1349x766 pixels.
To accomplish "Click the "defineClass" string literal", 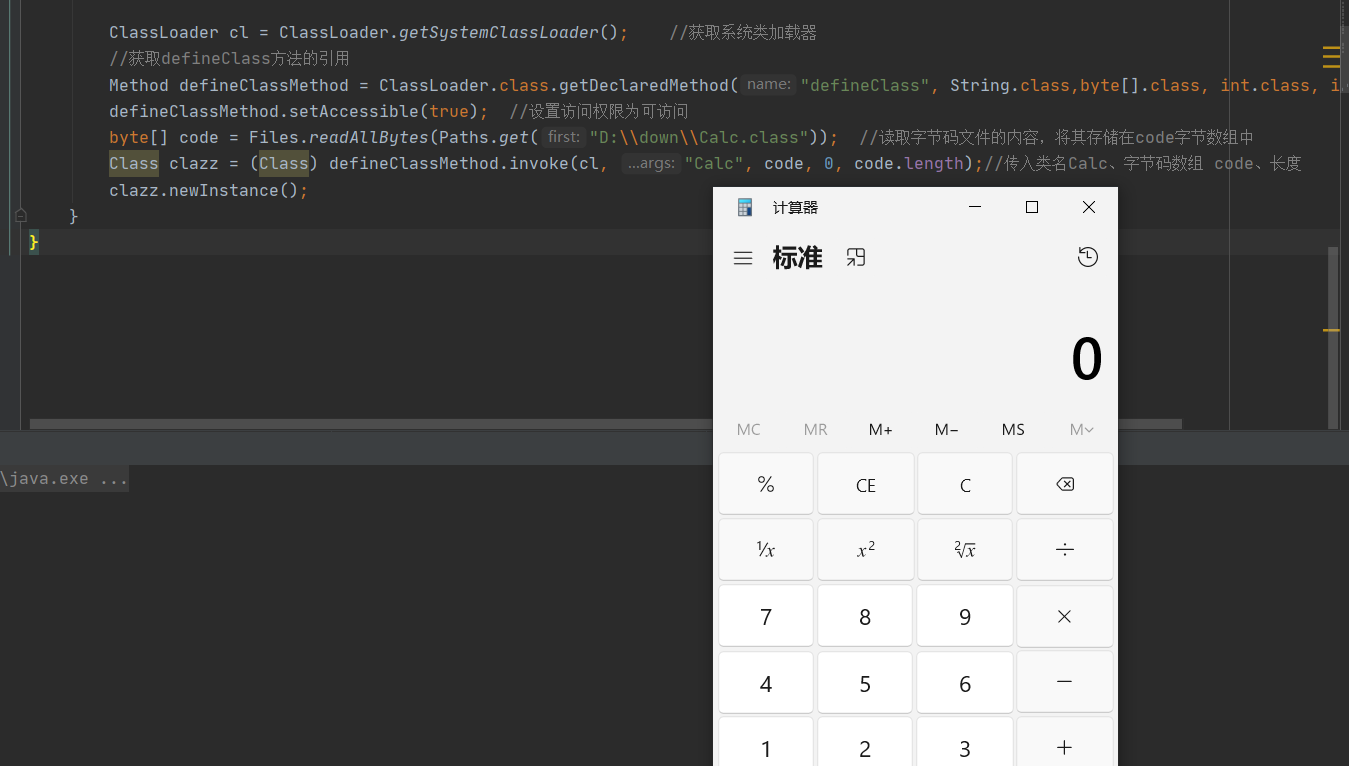I will coord(865,85).
